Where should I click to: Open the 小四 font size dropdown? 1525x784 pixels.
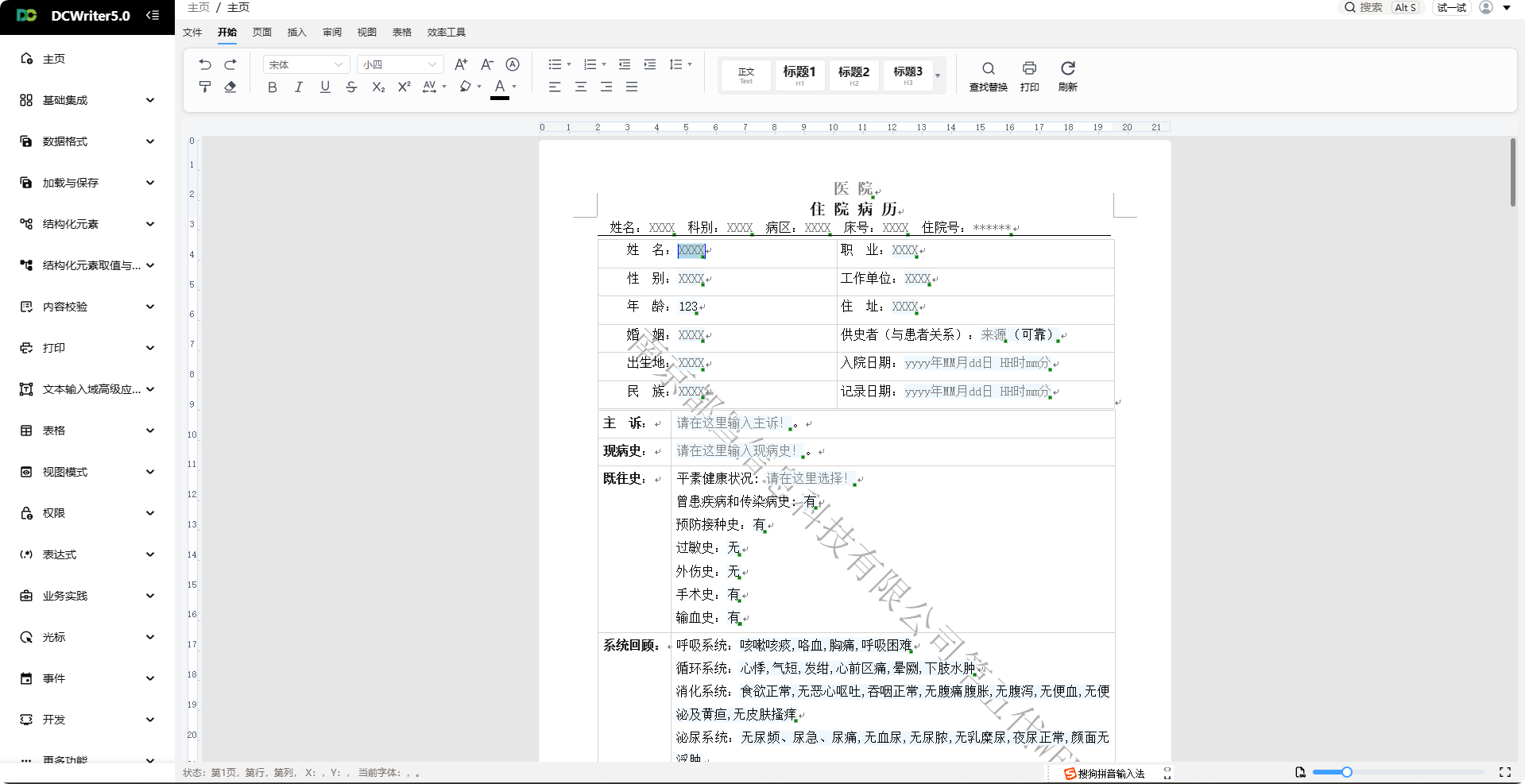(400, 64)
